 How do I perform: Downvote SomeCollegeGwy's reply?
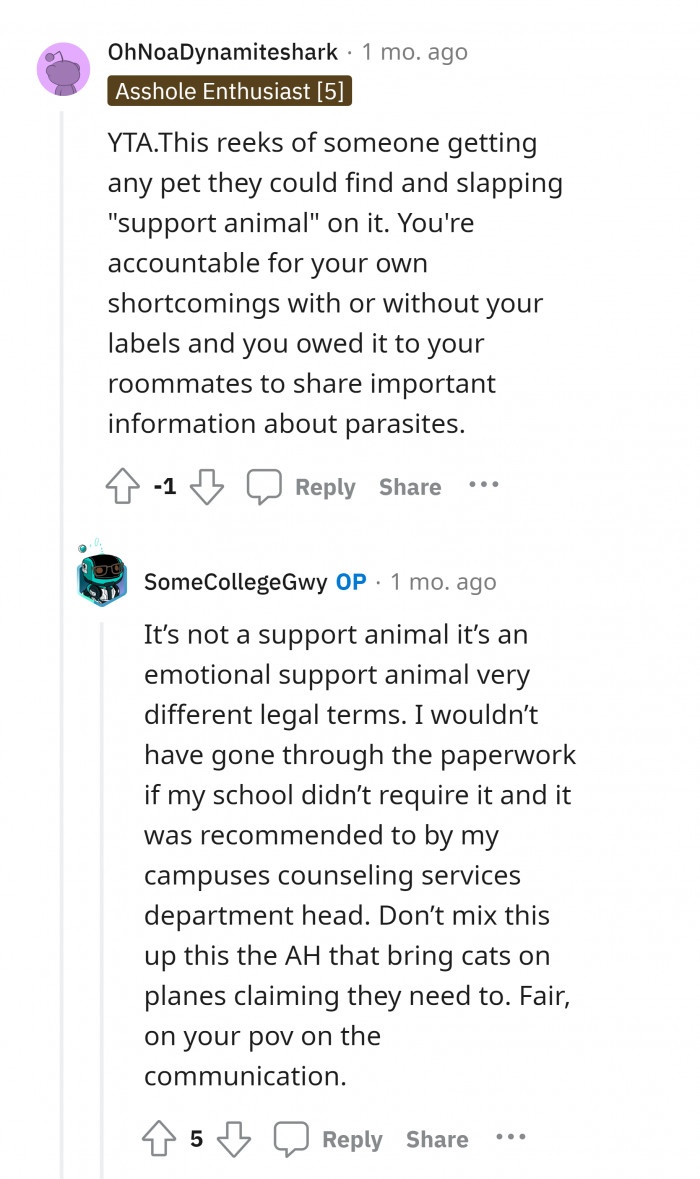233,1139
